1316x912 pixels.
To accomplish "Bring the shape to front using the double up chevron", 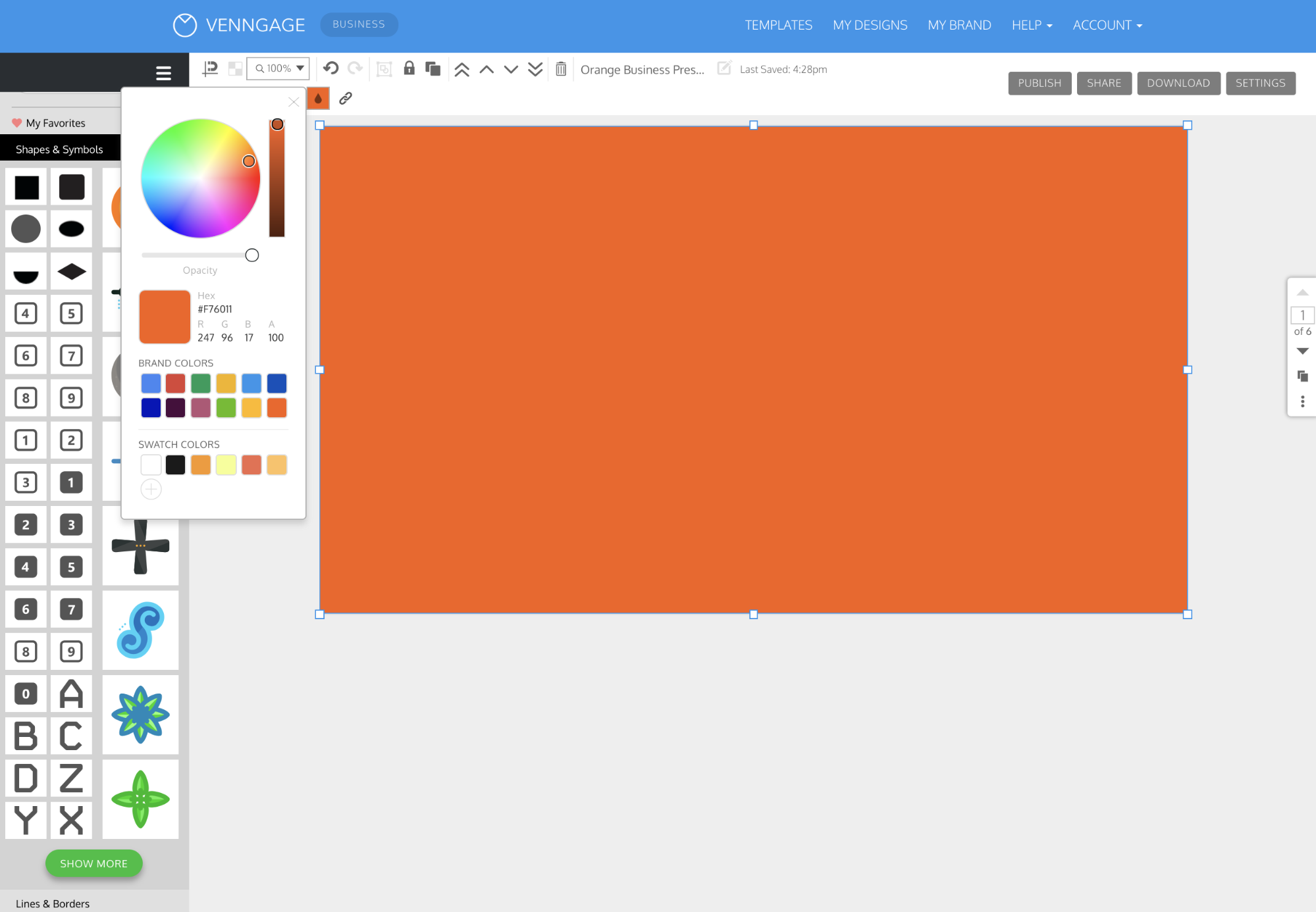I will [461, 69].
